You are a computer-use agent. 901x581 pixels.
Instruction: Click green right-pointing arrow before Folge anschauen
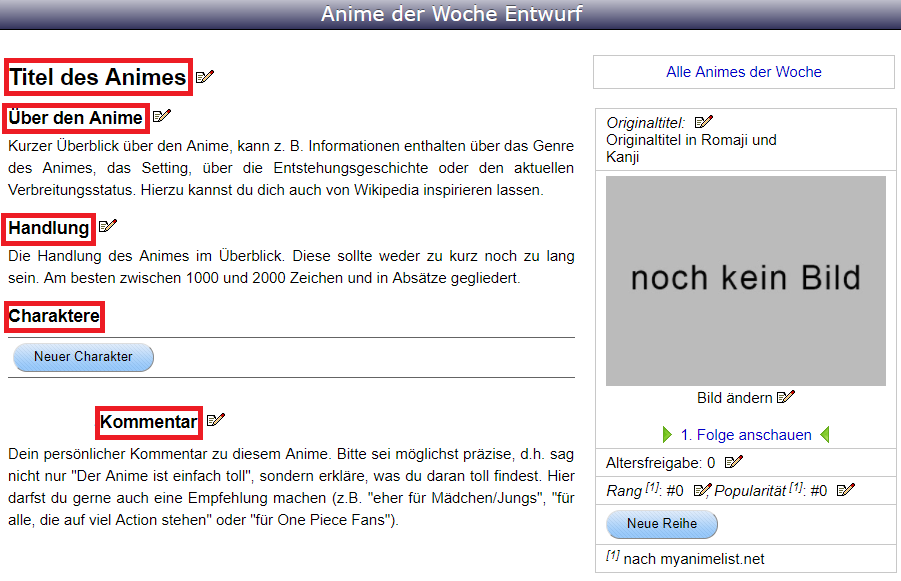(x=667, y=434)
